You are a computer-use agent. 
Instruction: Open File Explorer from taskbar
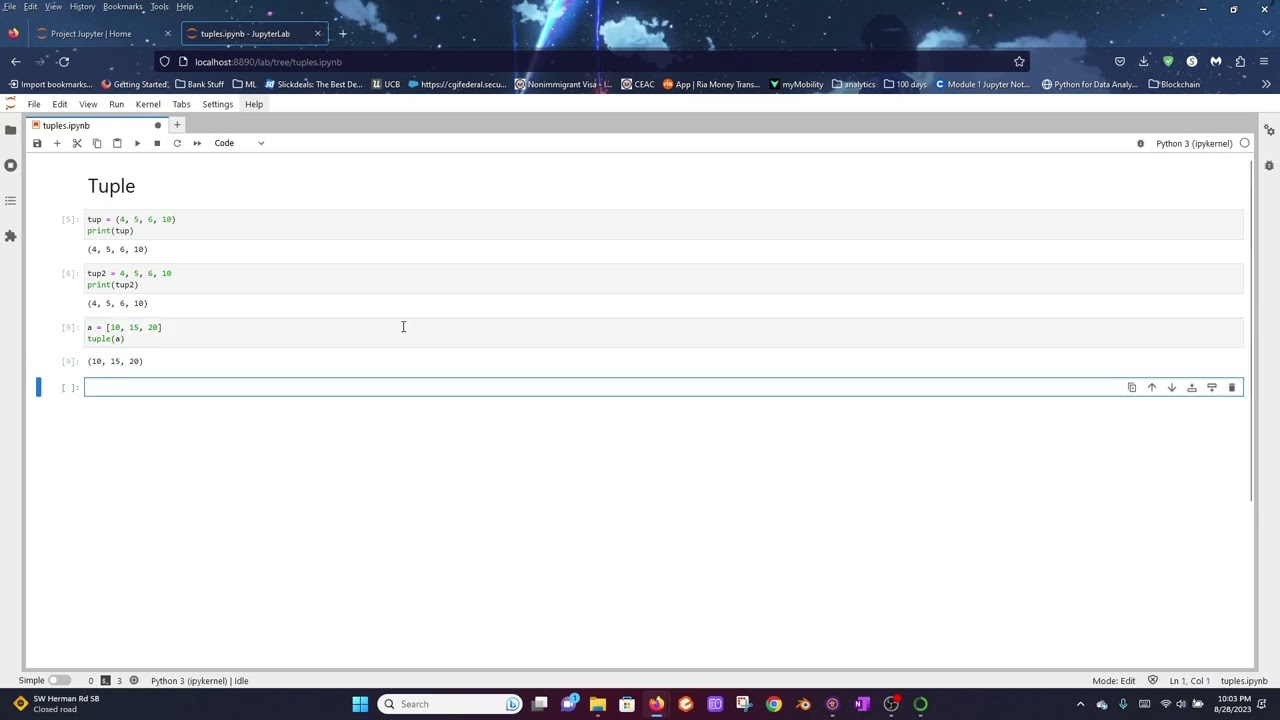598,704
